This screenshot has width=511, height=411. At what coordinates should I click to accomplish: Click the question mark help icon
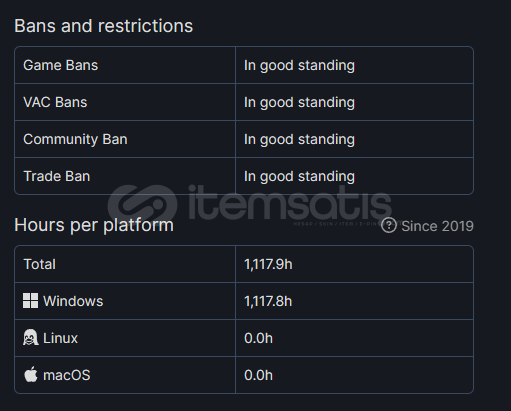tap(388, 226)
